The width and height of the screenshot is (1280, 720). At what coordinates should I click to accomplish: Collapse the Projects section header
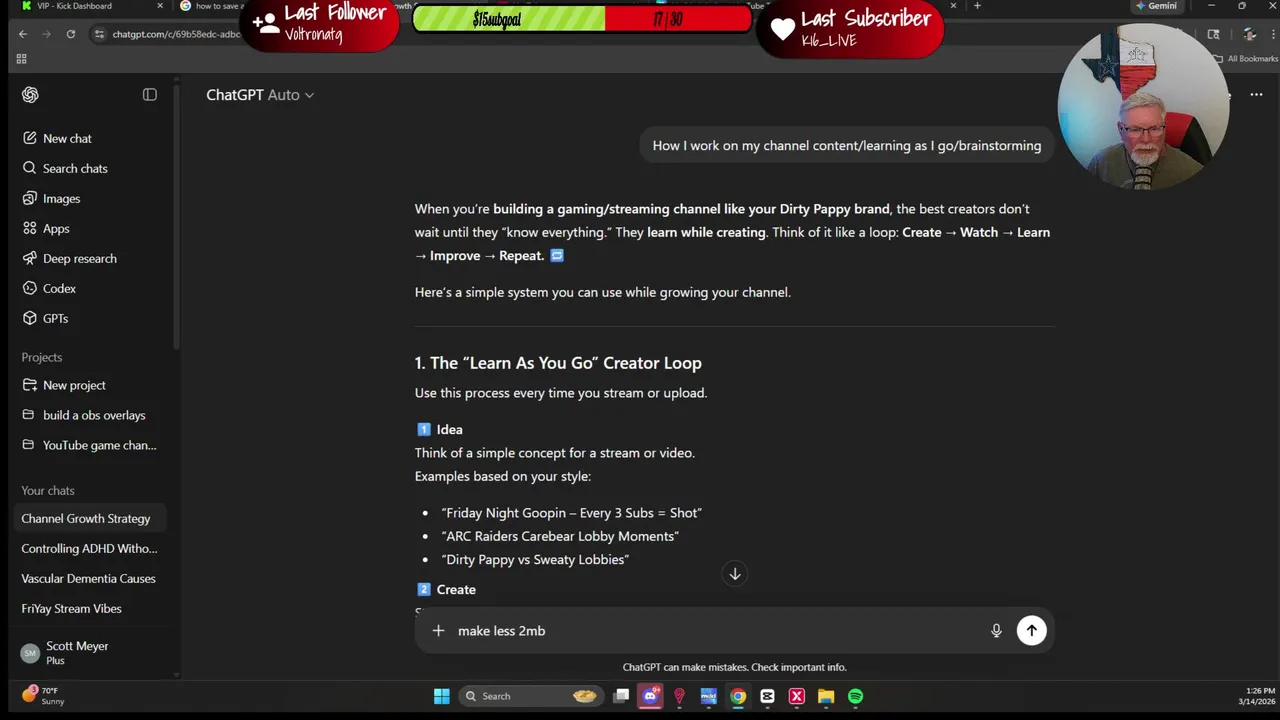(42, 357)
